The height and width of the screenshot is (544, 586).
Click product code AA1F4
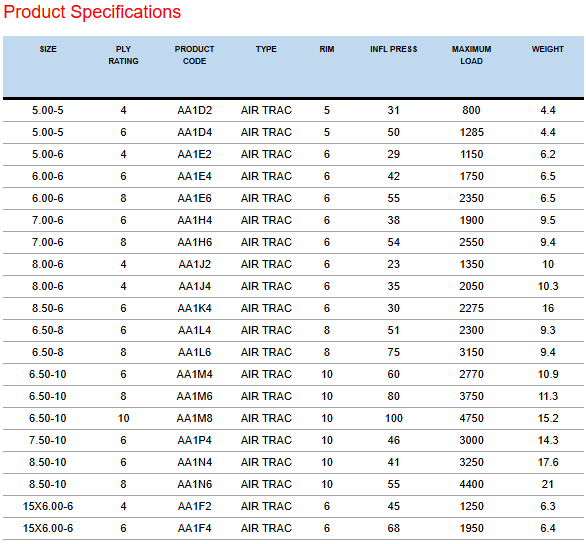(x=194, y=528)
